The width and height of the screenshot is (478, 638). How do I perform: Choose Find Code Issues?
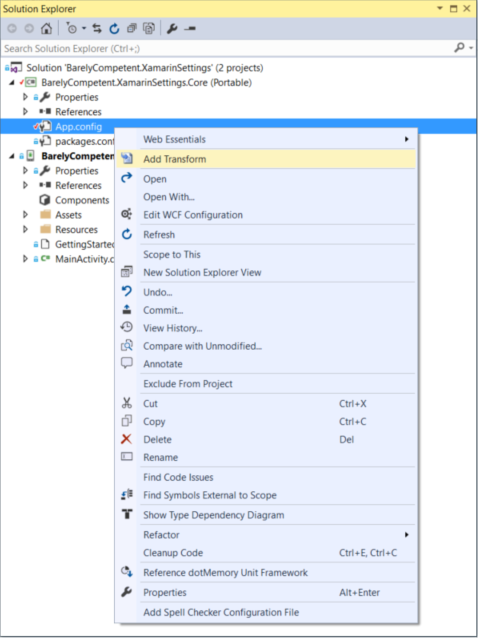(x=266, y=478)
